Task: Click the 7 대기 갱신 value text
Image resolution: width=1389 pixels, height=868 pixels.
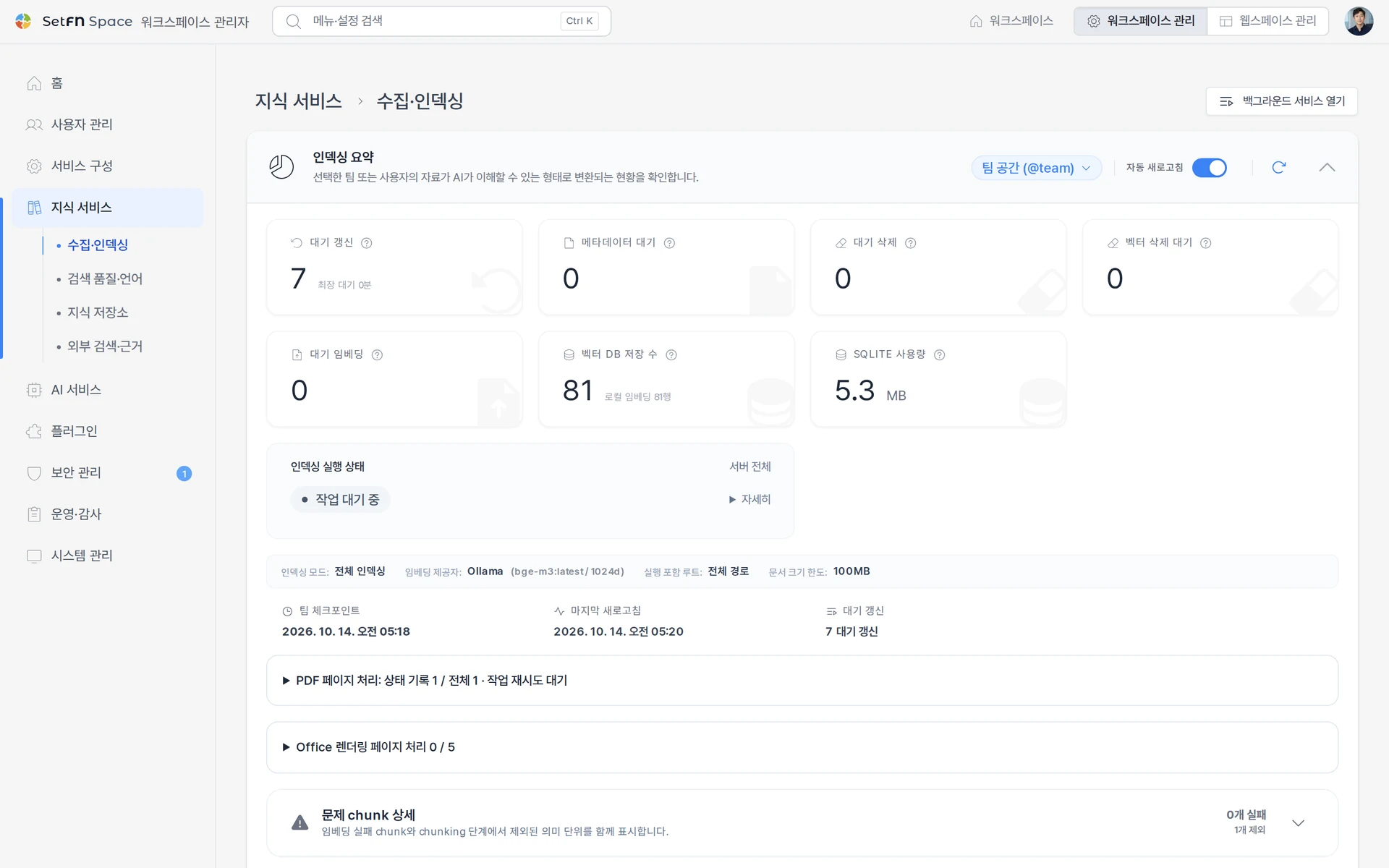Action: [851, 631]
